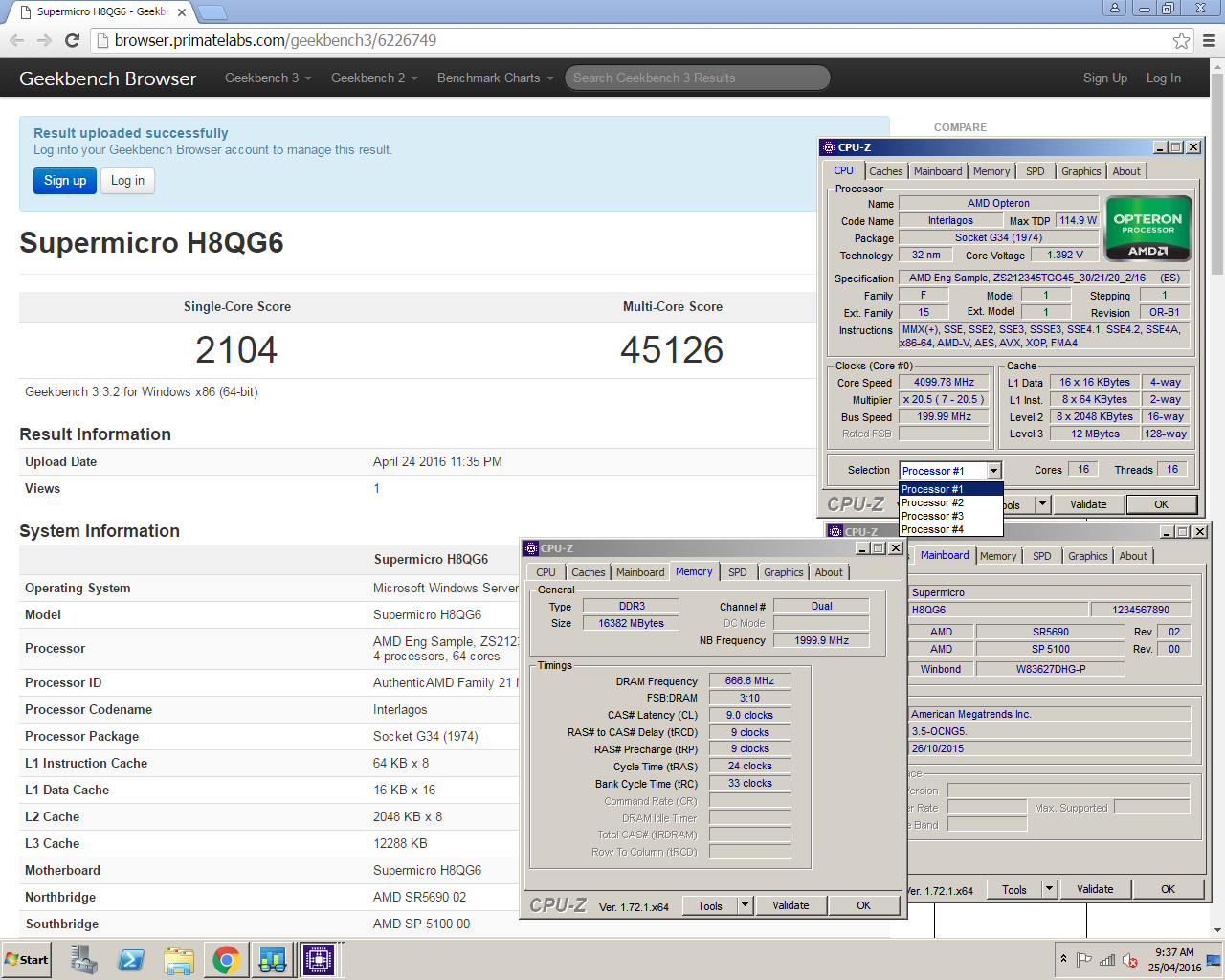The width and height of the screenshot is (1225, 980).
Task: Open the Windows Start menu
Action: 27,959
